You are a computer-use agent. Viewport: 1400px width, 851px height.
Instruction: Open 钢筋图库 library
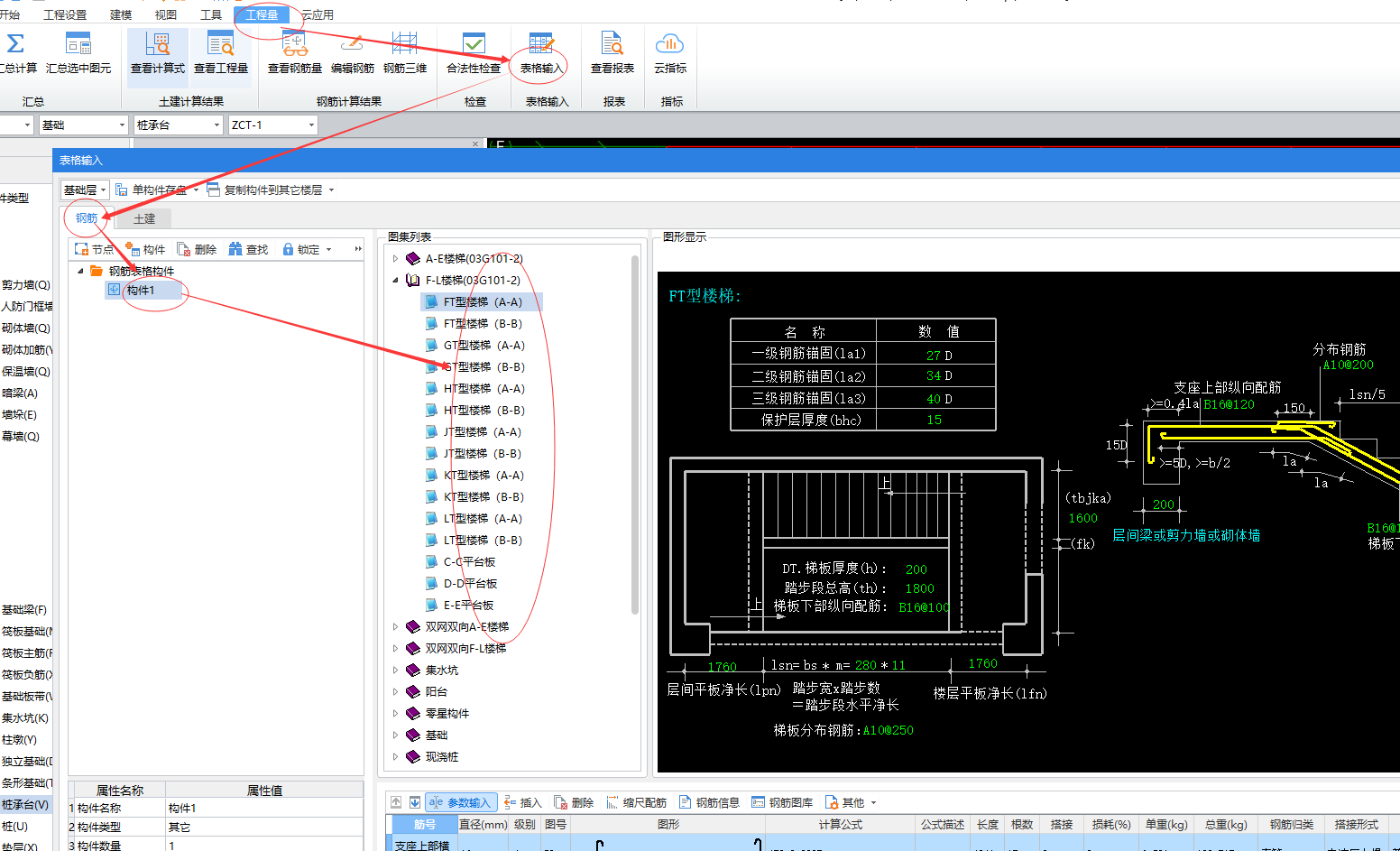coord(782,802)
